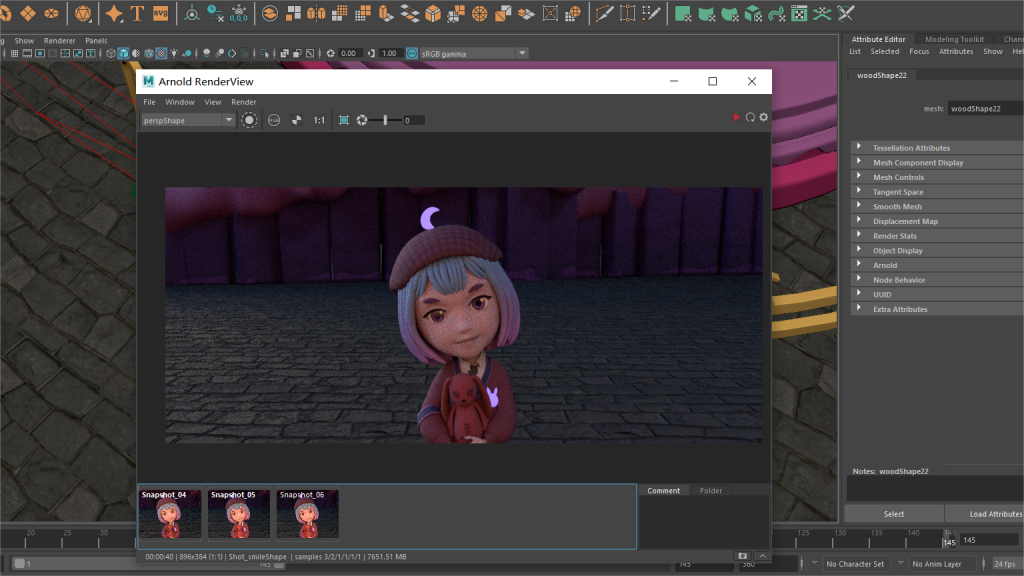Switch to the Folder tab in RenderView
The width and height of the screenshot is (1024, 576).
coord(711,490)
